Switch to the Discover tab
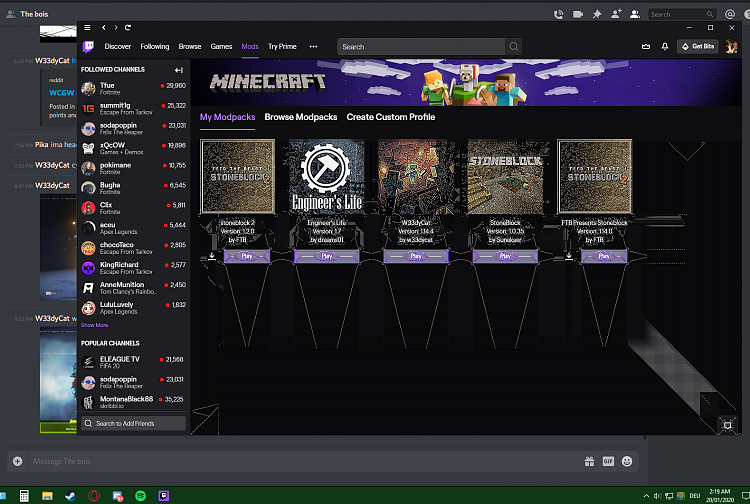The image size is (750, 504). click(118, 46)
